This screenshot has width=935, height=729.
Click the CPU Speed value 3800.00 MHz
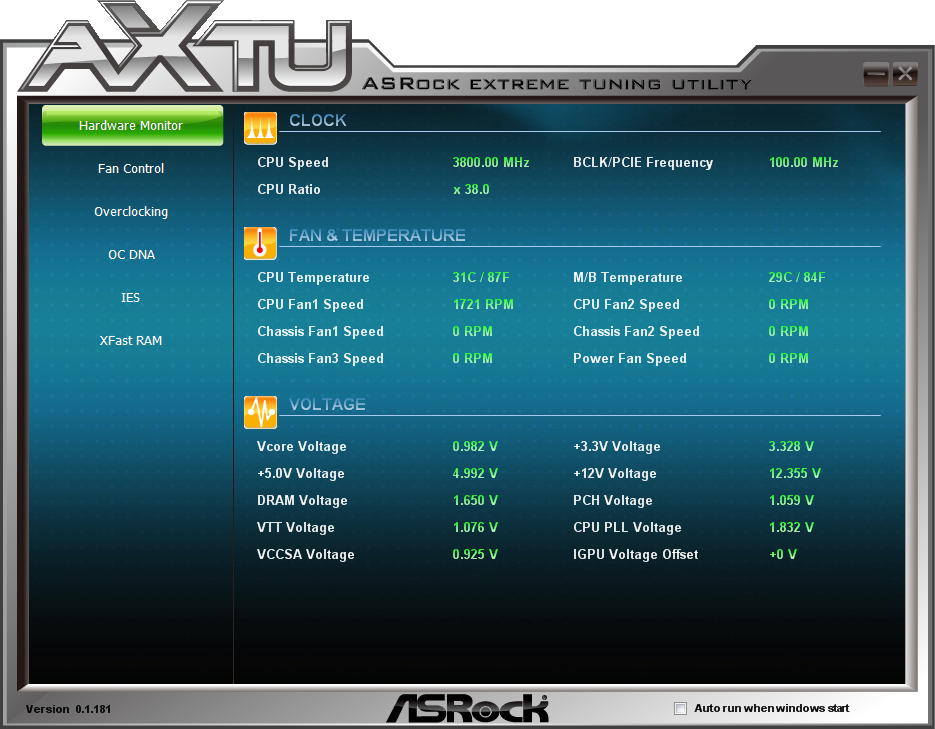(x=490, y=162)
